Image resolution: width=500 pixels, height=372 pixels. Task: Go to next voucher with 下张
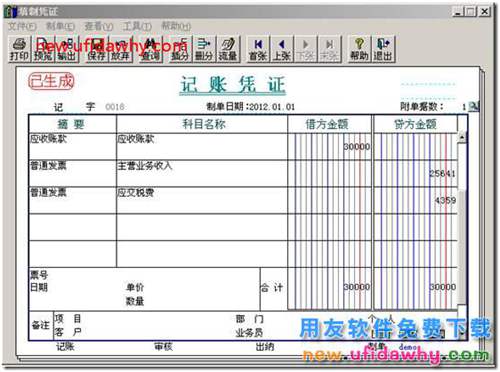point(305,49)
